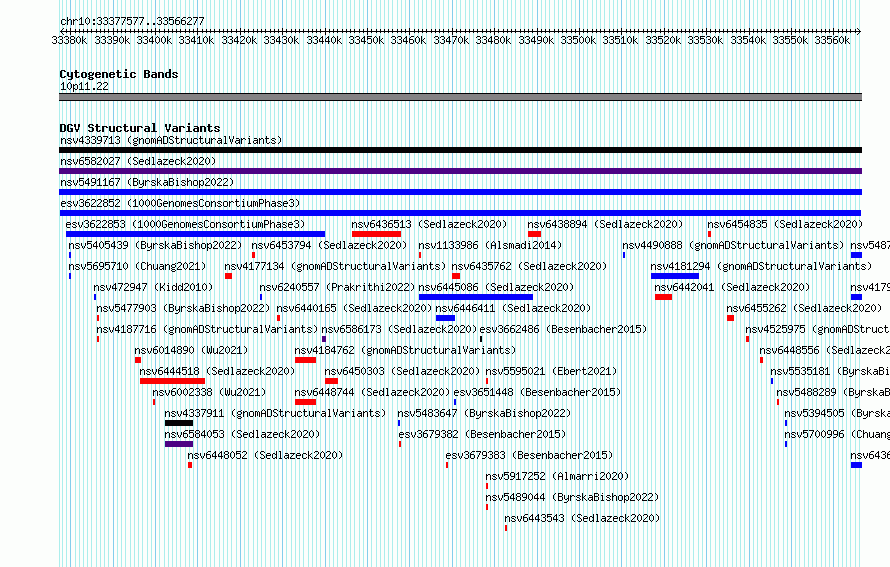Click nsv5483647 (ByrskaBishop2022) label
The image size is (890, 567).
click(x=484, y=413)
